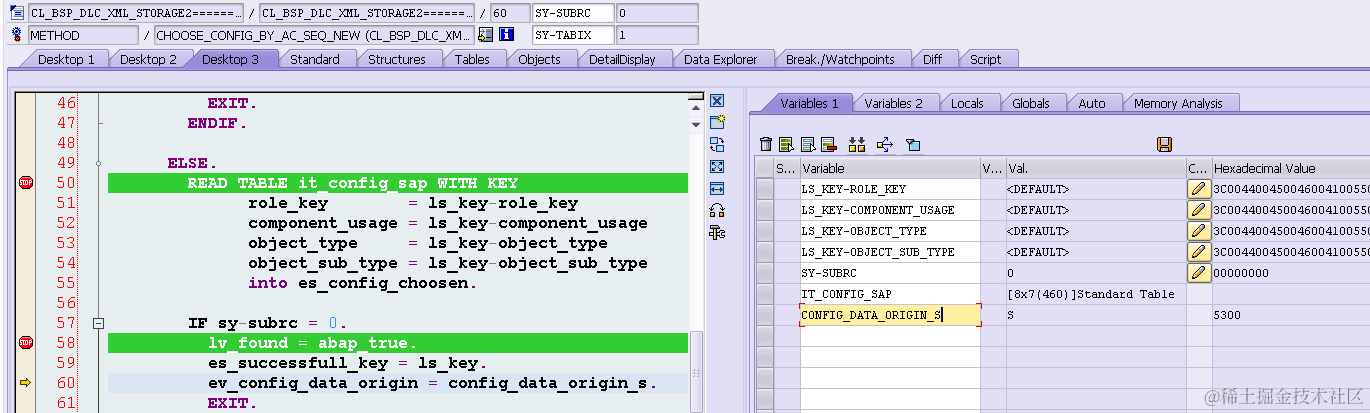
Task: Click the navigate-to-method icon before info icon
Action: pos(486,35)
